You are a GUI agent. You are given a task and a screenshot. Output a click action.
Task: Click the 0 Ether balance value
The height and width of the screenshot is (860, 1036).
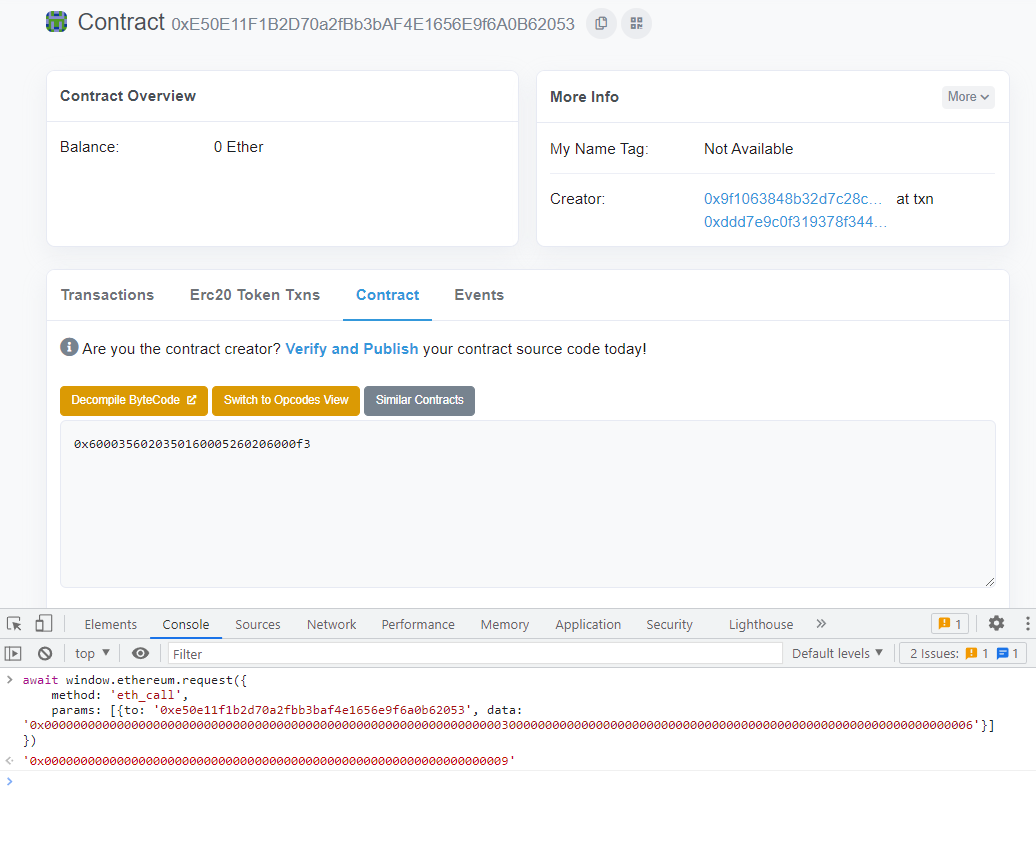click(239, 147)
